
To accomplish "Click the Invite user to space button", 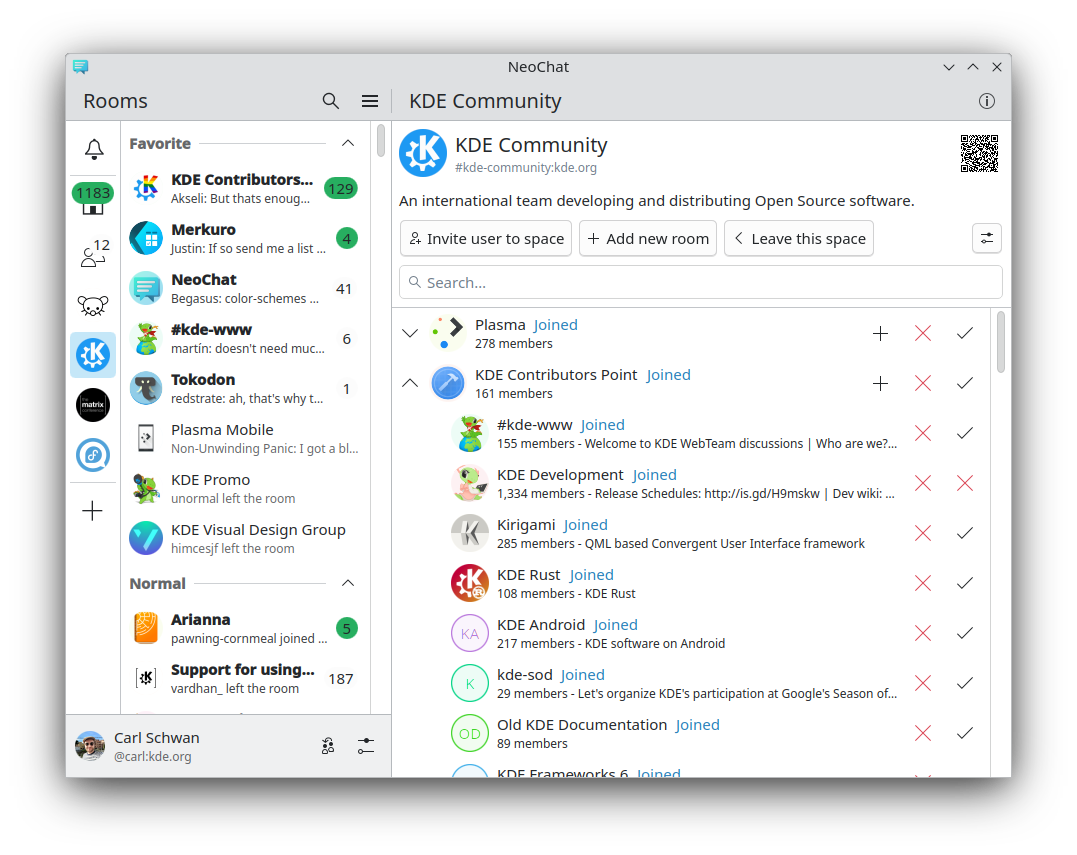I will 486,239.
